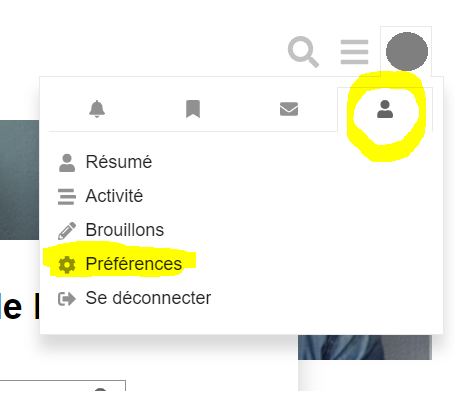This screenshot has height=395, width=455.
Task: Click the pencil icon beside Brouillons
Action: (67, 231)
